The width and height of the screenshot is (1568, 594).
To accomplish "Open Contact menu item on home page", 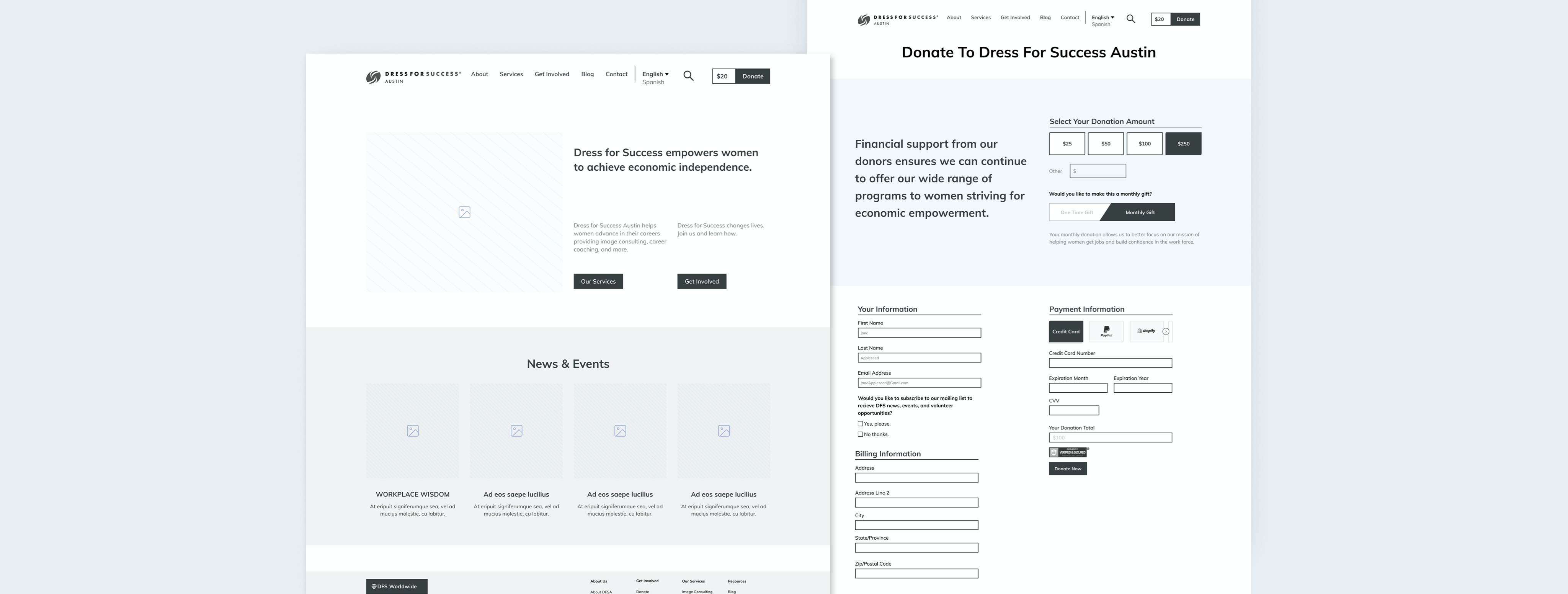I will click(617, 74).
